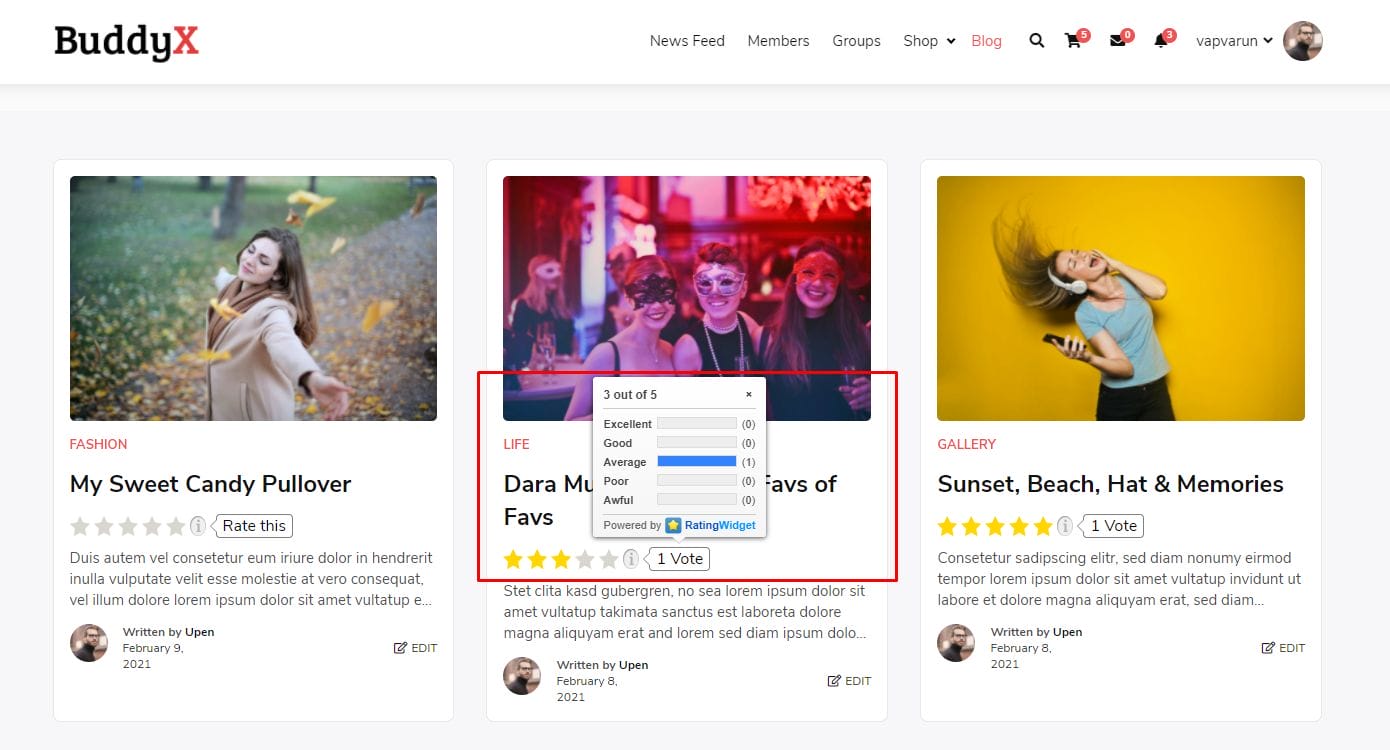Screen dimensions: 1390x750
Task: Close the 3 out of 5 rating popup
Action: [748, 395]
